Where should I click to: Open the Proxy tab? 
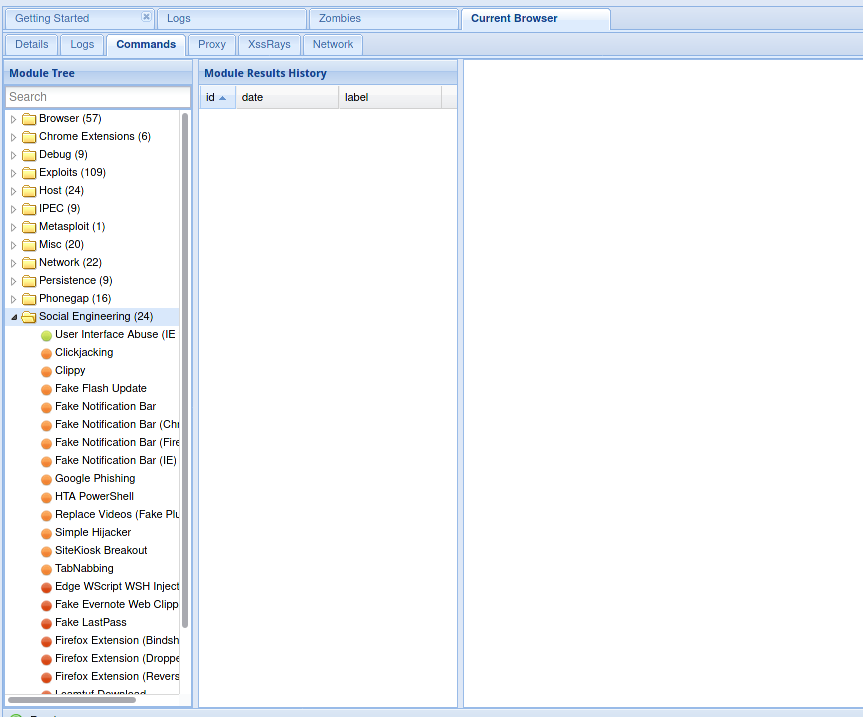pyautogui.click(x=212, y=44)
